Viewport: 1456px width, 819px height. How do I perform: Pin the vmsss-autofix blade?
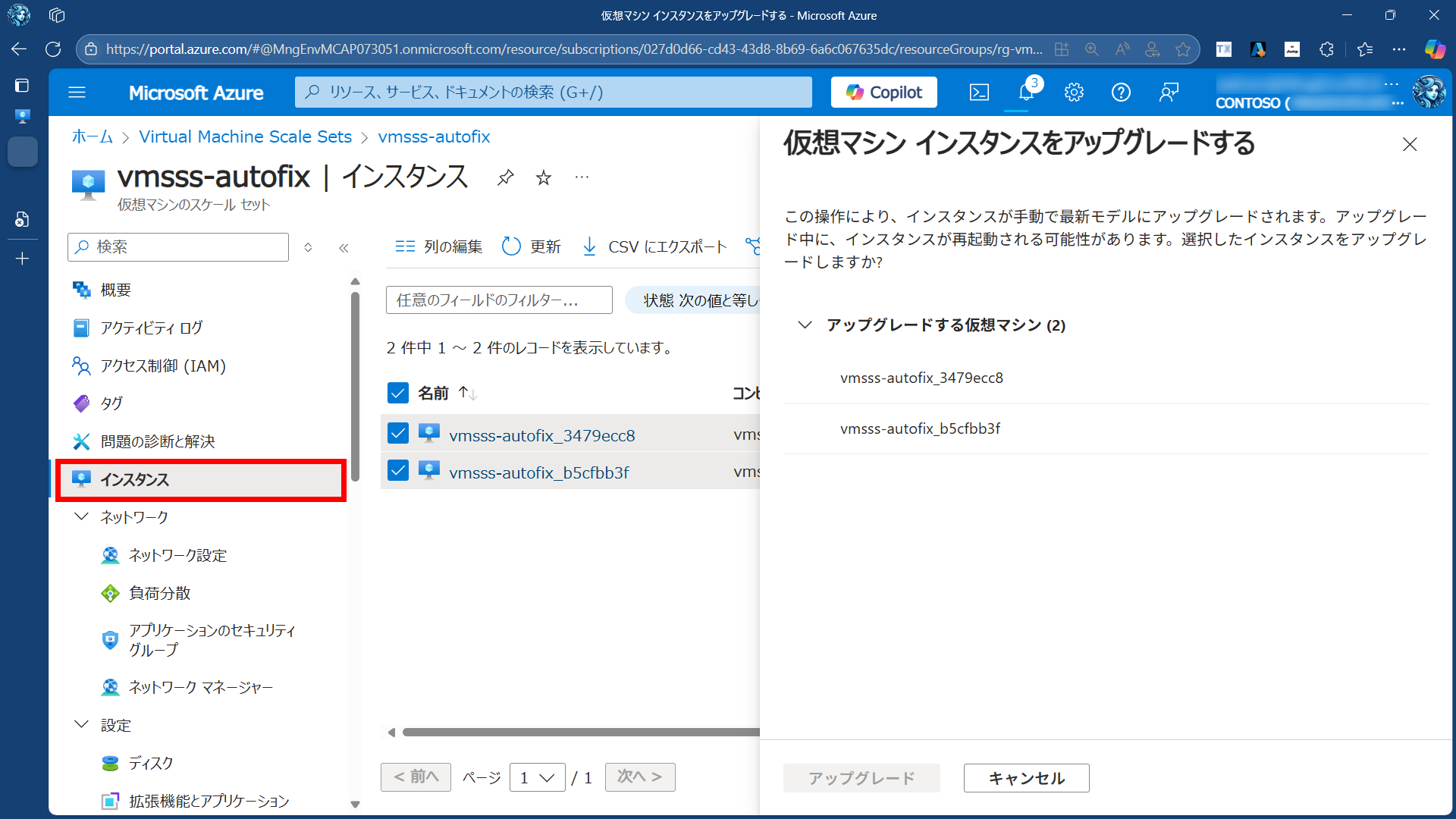(x=505, y=177)
